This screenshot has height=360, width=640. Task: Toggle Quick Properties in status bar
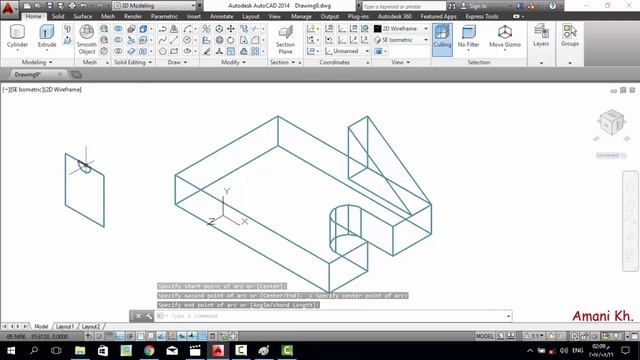pyautogui.click(x=213, y=336)
